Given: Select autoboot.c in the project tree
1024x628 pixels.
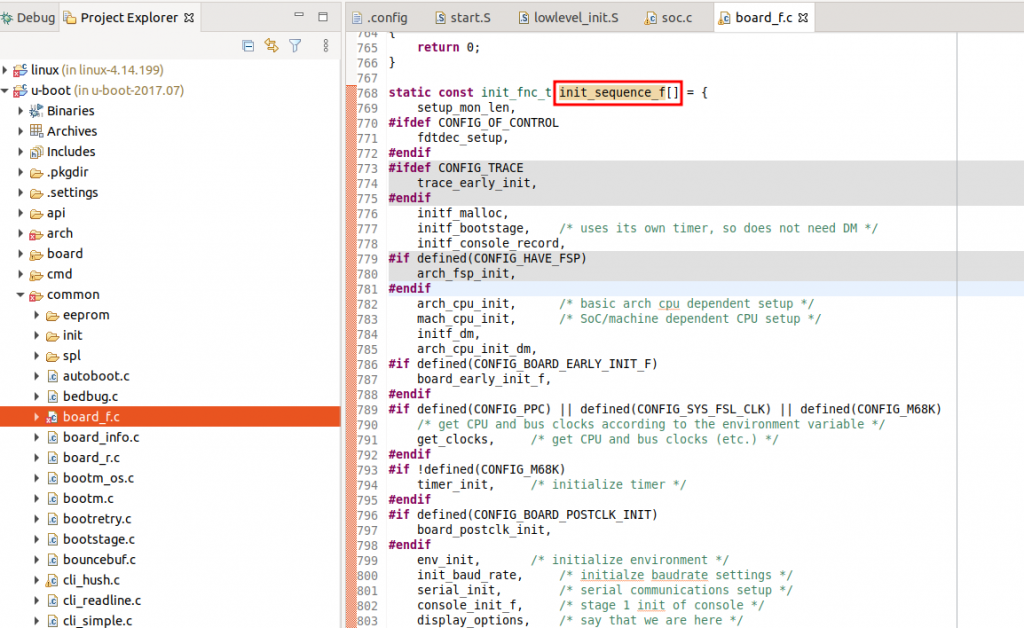Looking at the screenshot, I should point(96,376).
